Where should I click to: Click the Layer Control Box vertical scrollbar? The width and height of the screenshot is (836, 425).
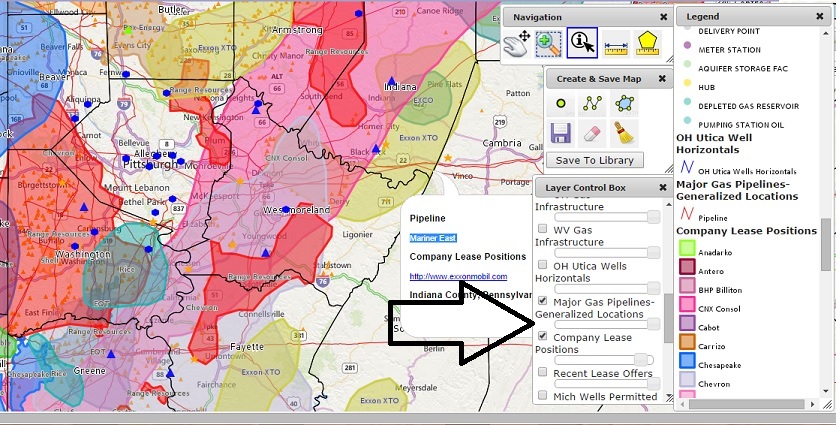(x=668, y=318)
